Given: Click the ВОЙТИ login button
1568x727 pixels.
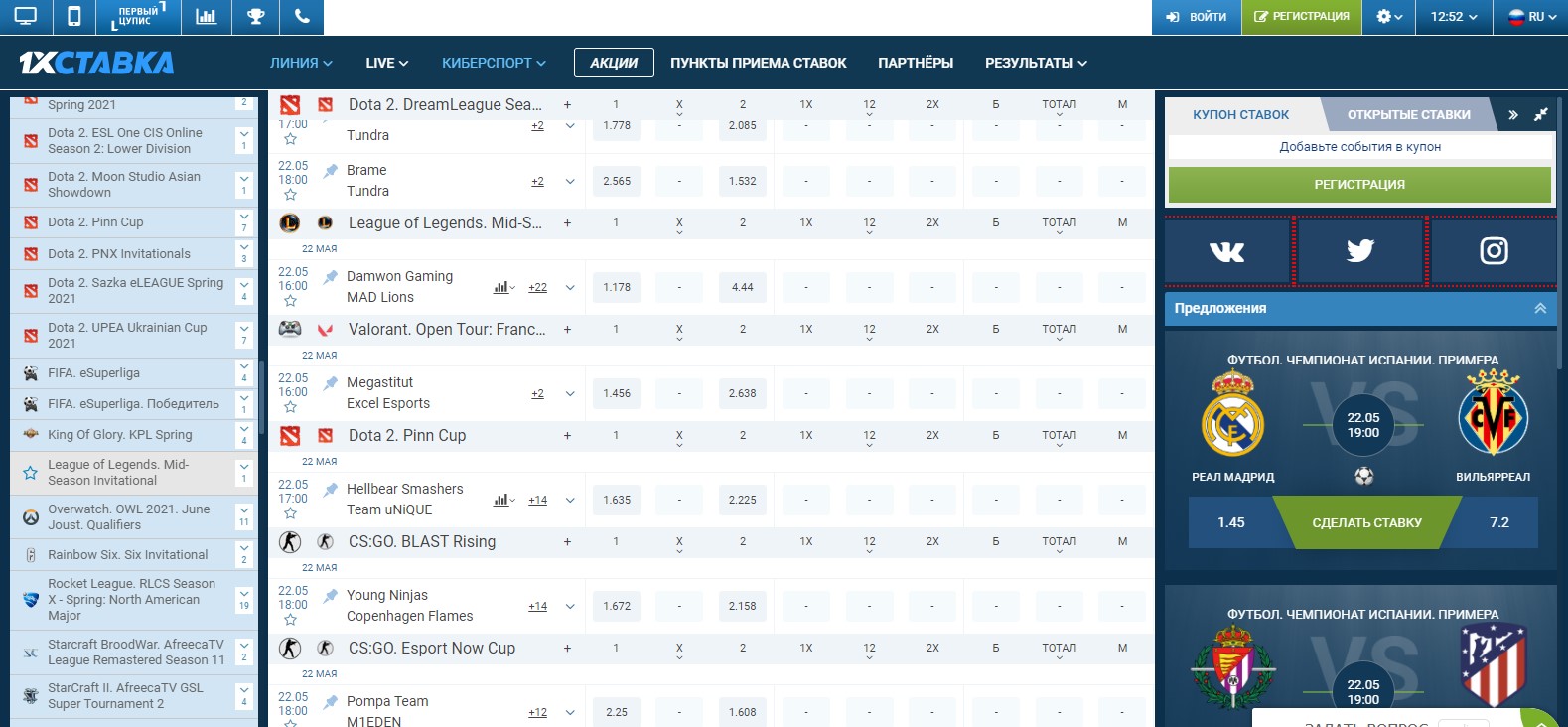Looking at the screenshot, I should tap(1197, 17).
